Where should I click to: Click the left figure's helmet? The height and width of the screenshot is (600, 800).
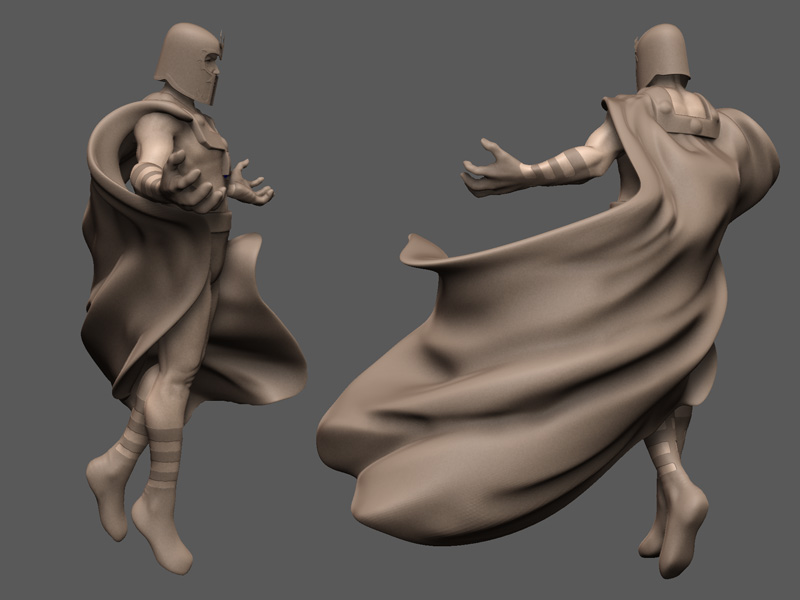pyautogui.click(x=189, y=62)
